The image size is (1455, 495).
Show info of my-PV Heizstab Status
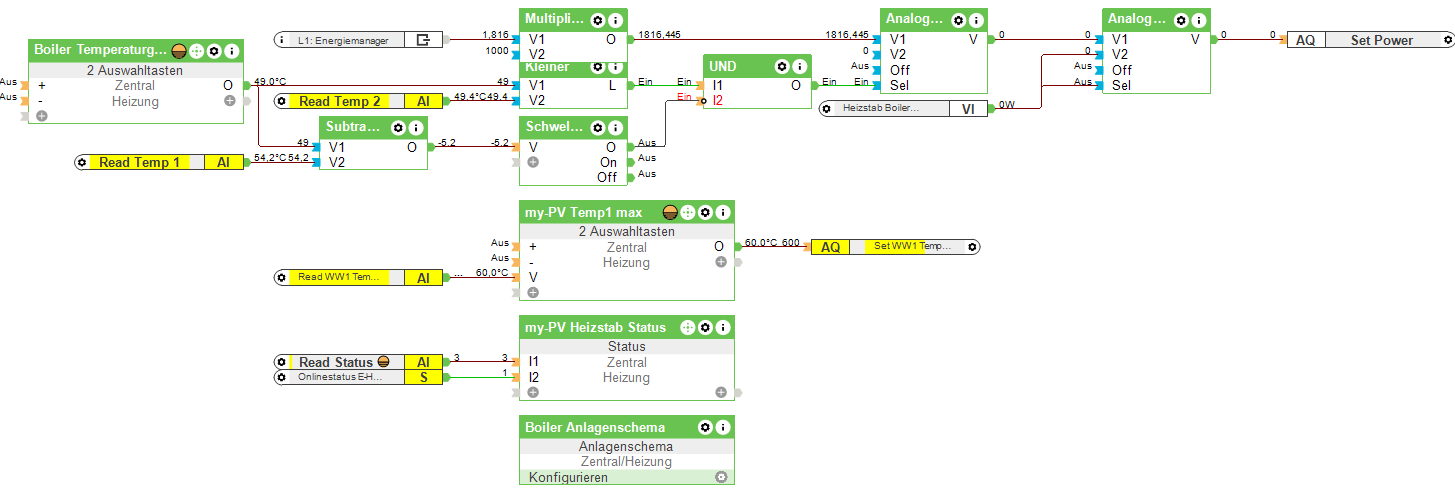click(722, 327)
